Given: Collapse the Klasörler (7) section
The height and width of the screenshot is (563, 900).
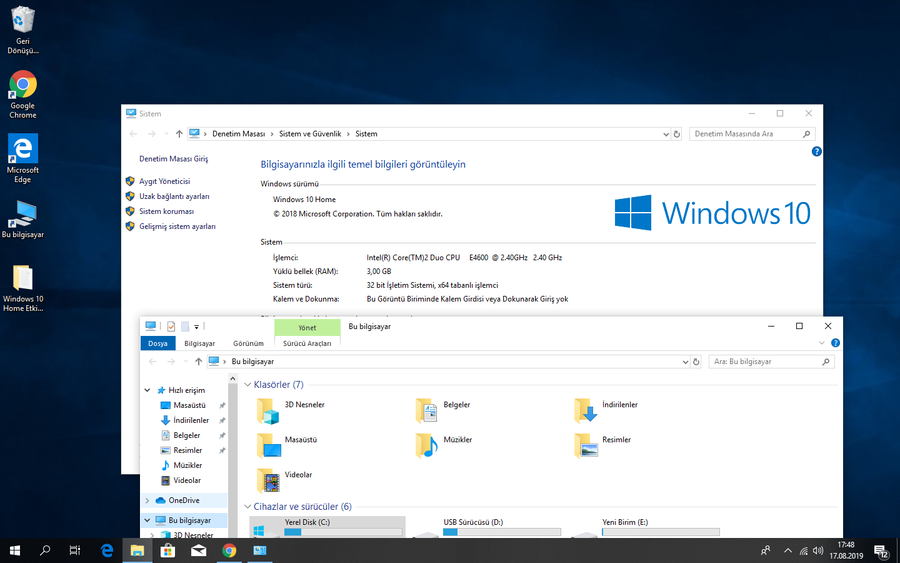Looking at the screenshot, I should [248, 384].
